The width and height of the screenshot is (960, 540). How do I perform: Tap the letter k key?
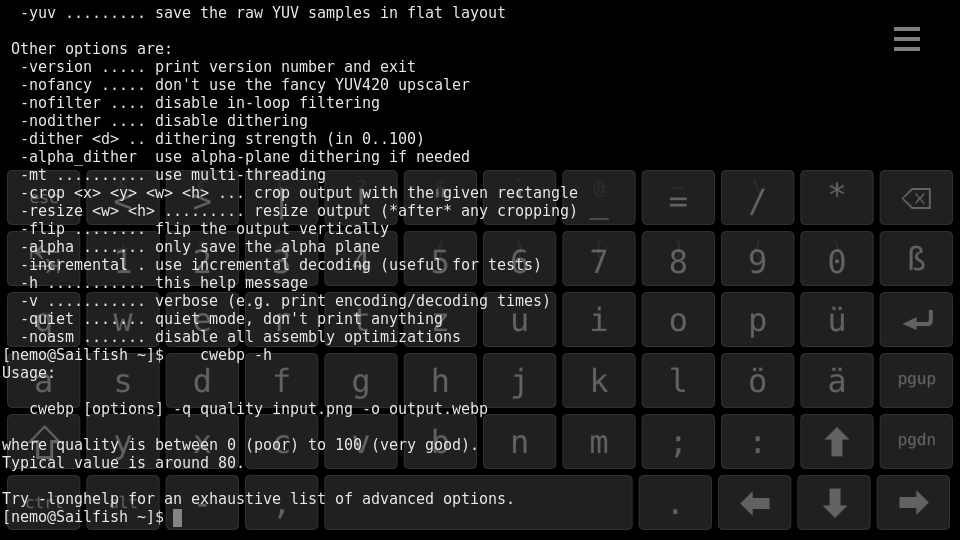[x=598, y=380]
